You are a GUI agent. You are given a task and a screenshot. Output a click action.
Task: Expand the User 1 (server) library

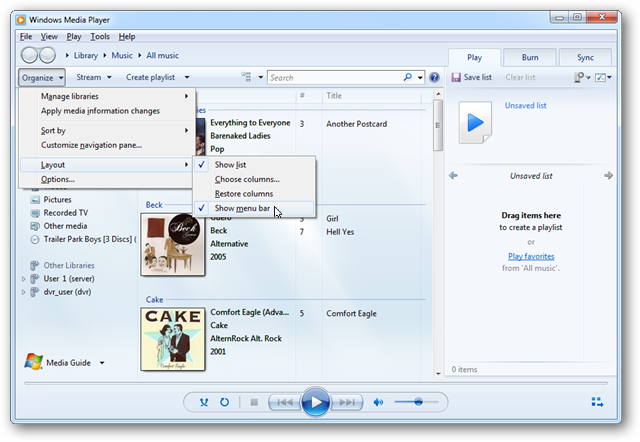[x=24, y=278]
